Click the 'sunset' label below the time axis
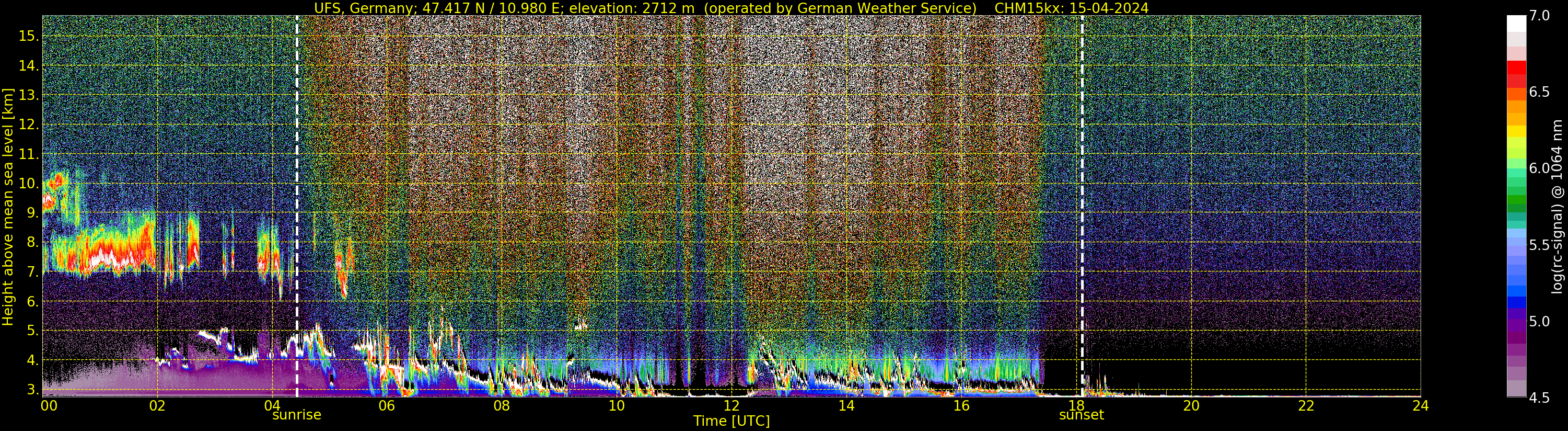This screenshot has height=431, width=1568. pyautogui.click(x=1081, y=415)
